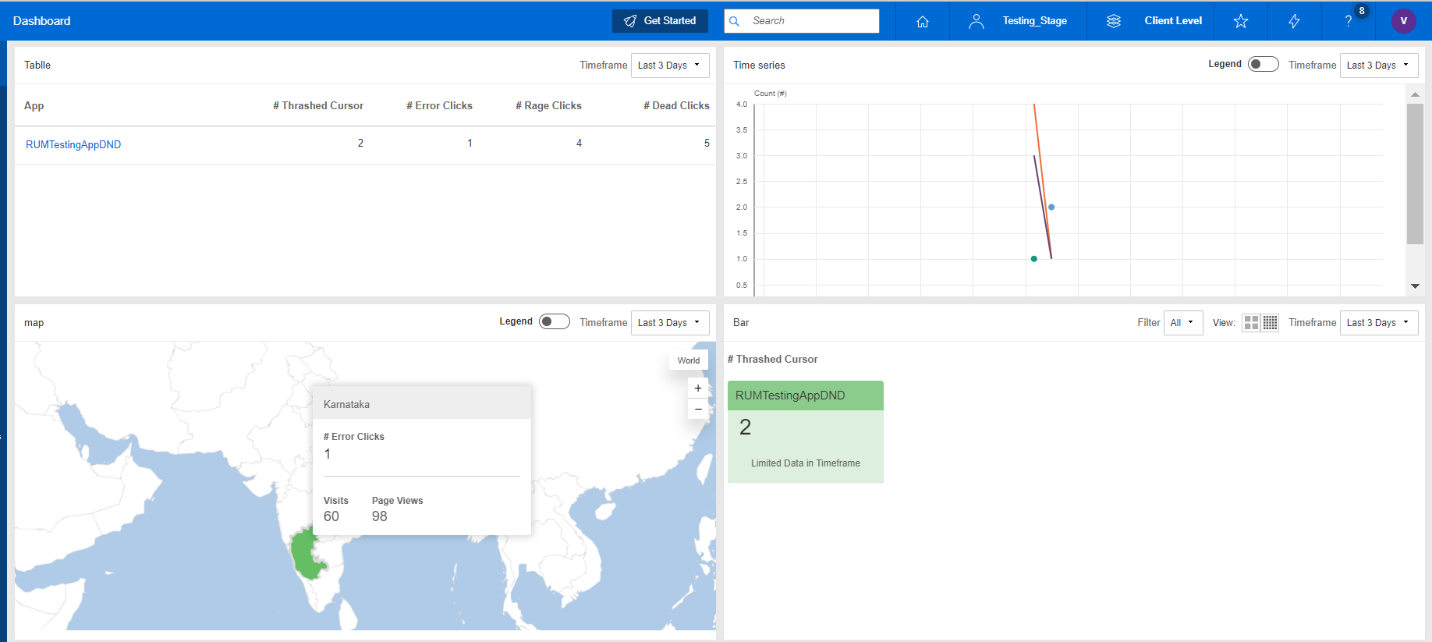Sort by # Rage Clicks column
The image size is (1432, 642).
click(548, 105)
